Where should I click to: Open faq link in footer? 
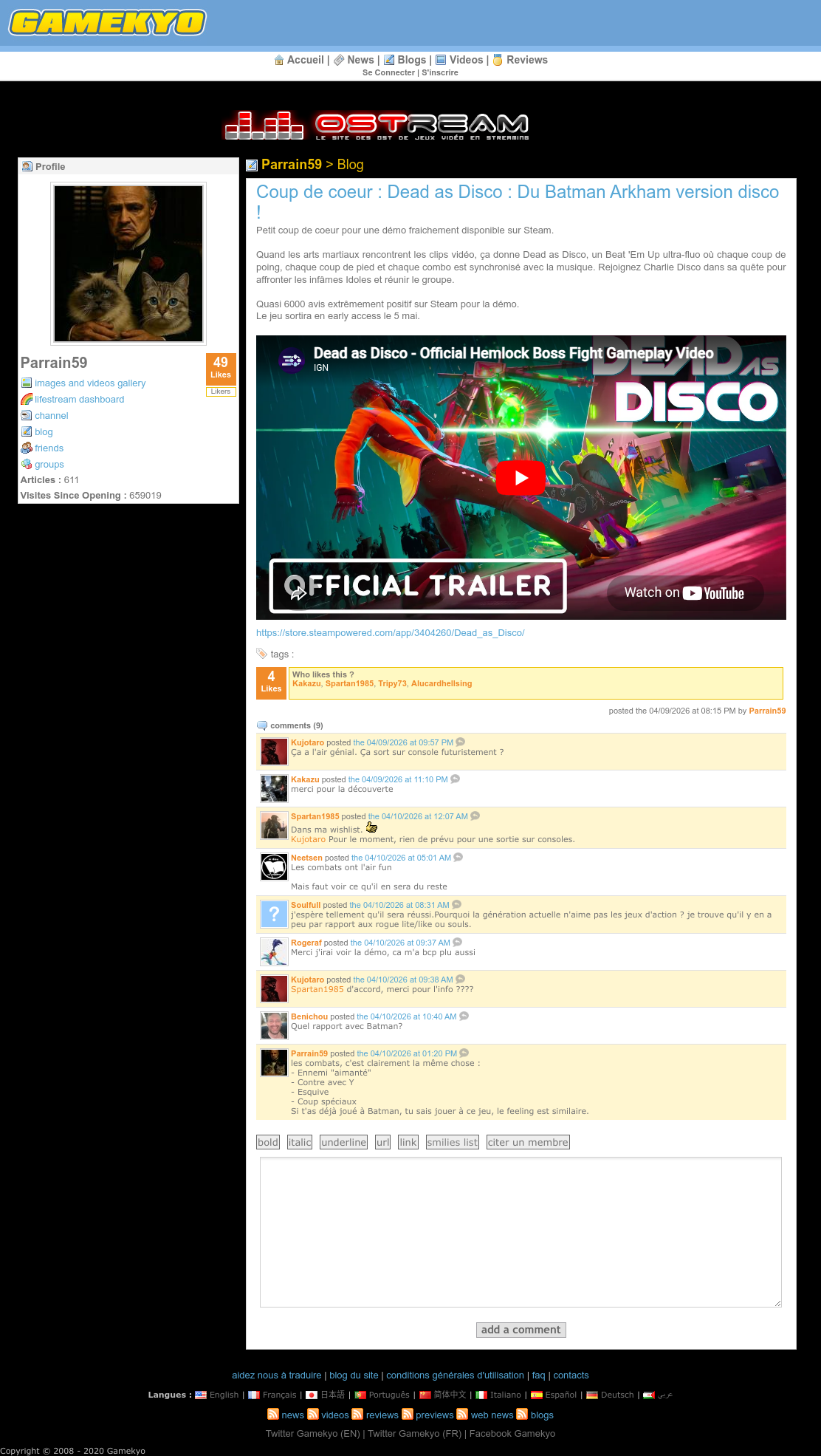(538, 1375)
